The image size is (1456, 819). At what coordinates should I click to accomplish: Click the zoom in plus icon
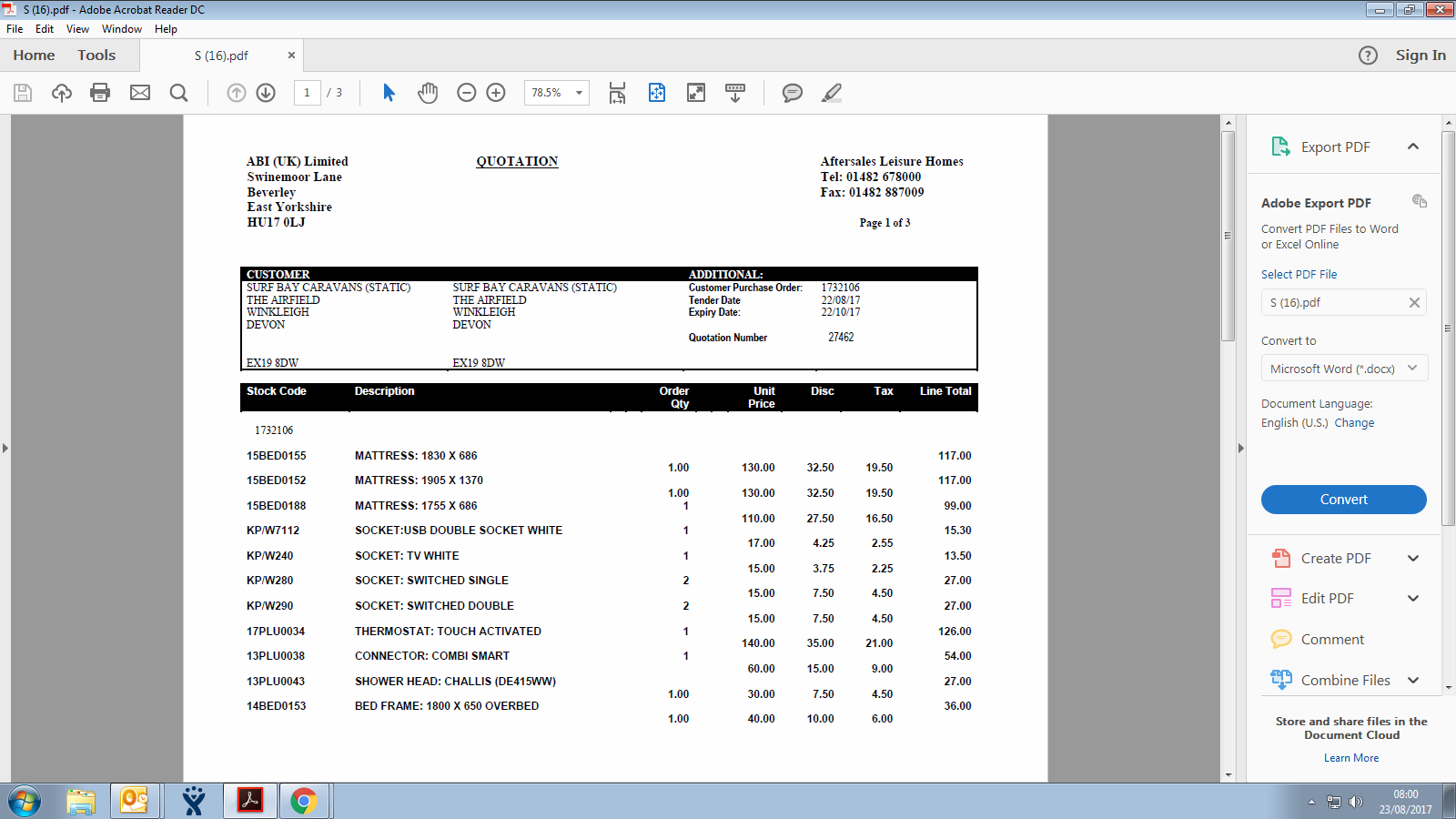pos(496,93)
